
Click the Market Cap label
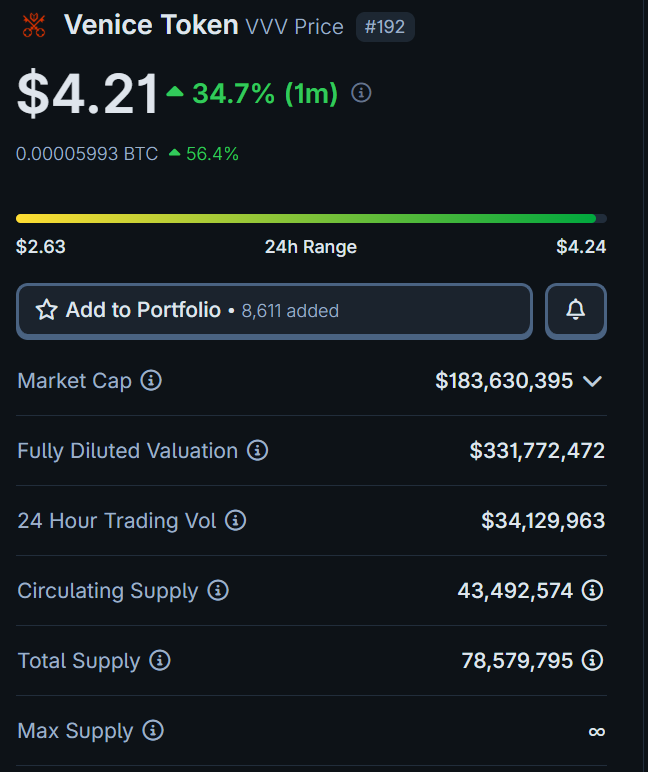(x=74, y=381)
